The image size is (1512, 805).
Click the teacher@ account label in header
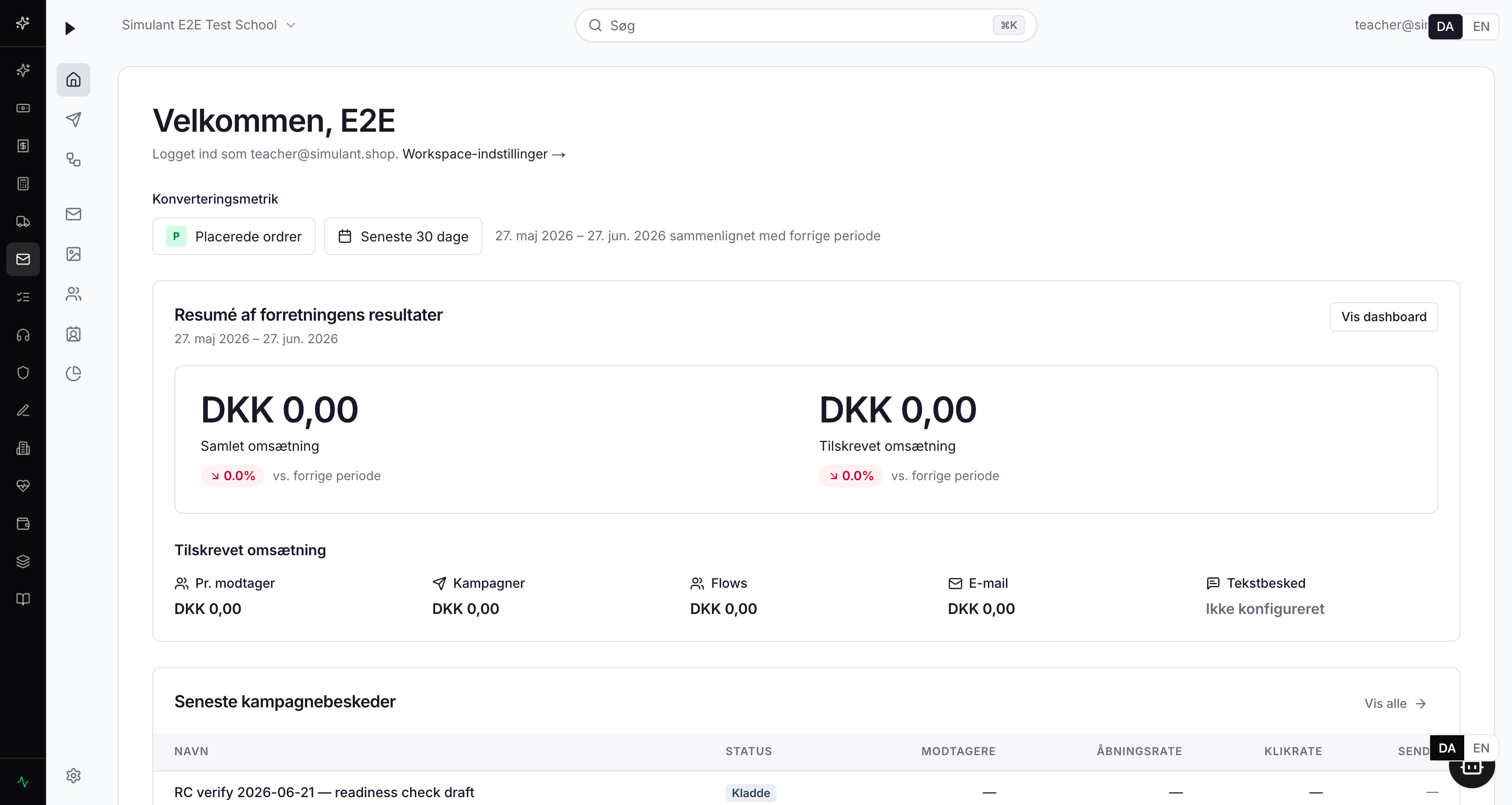[x=1391, y=25]
